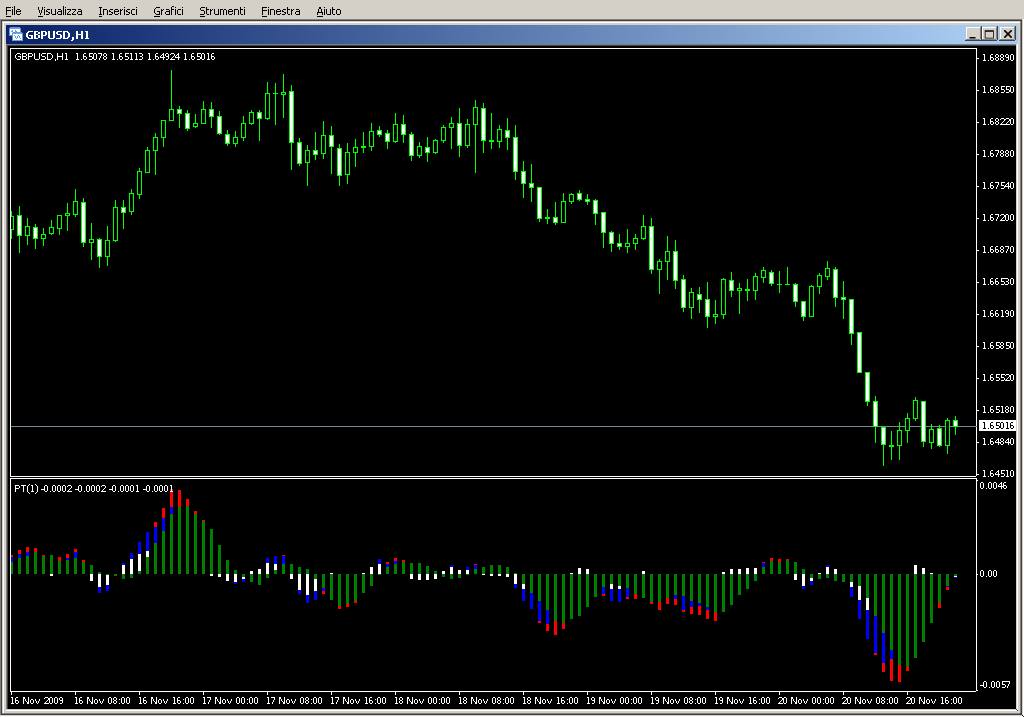1024x717 pixels.
Task: Click the GBPUSD,H1 title bar text
Action: click(57, 35)
